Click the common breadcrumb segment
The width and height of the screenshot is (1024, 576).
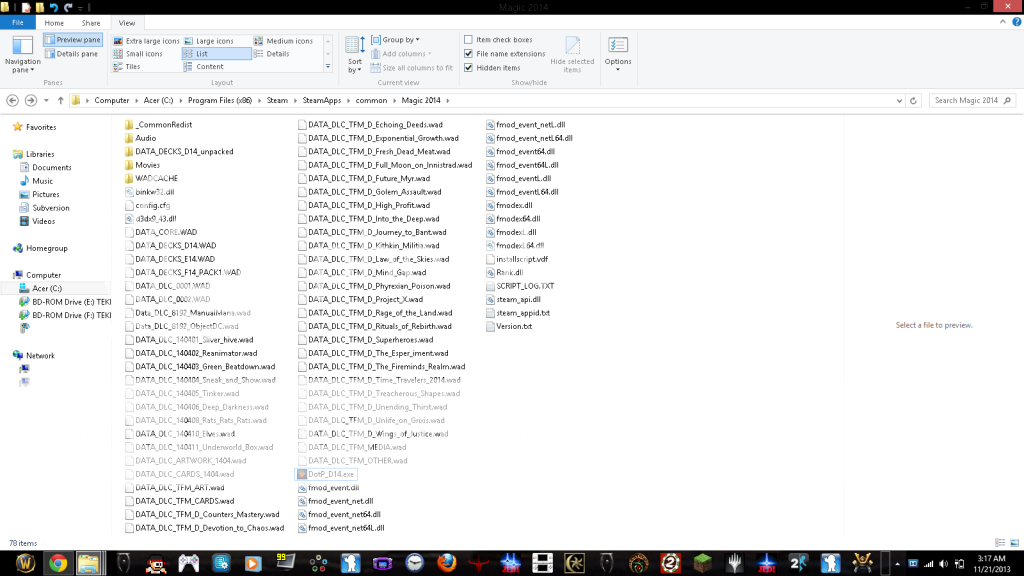[372, 101]
